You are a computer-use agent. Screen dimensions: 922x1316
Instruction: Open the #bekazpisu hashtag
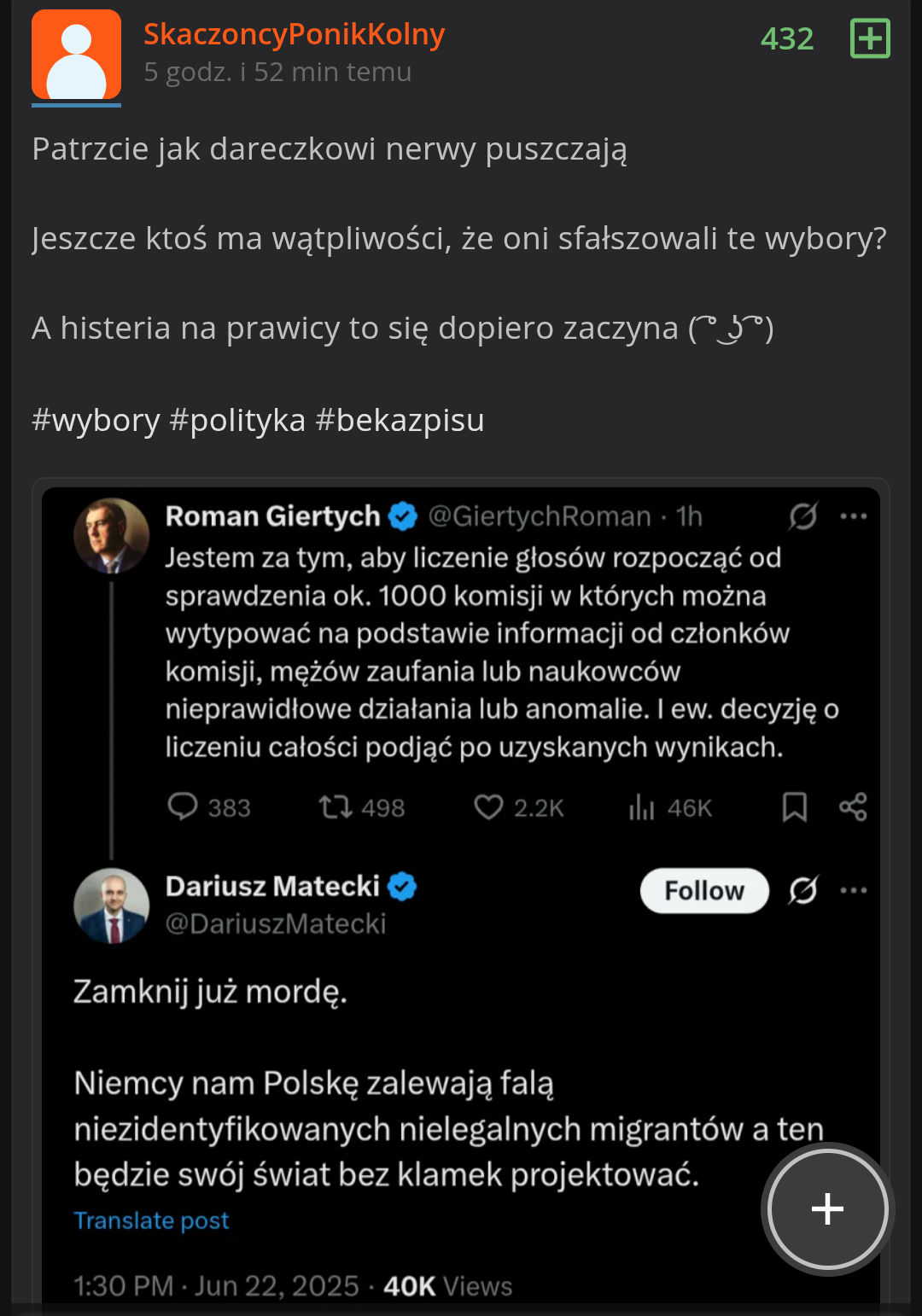click(x=400, y=420)
